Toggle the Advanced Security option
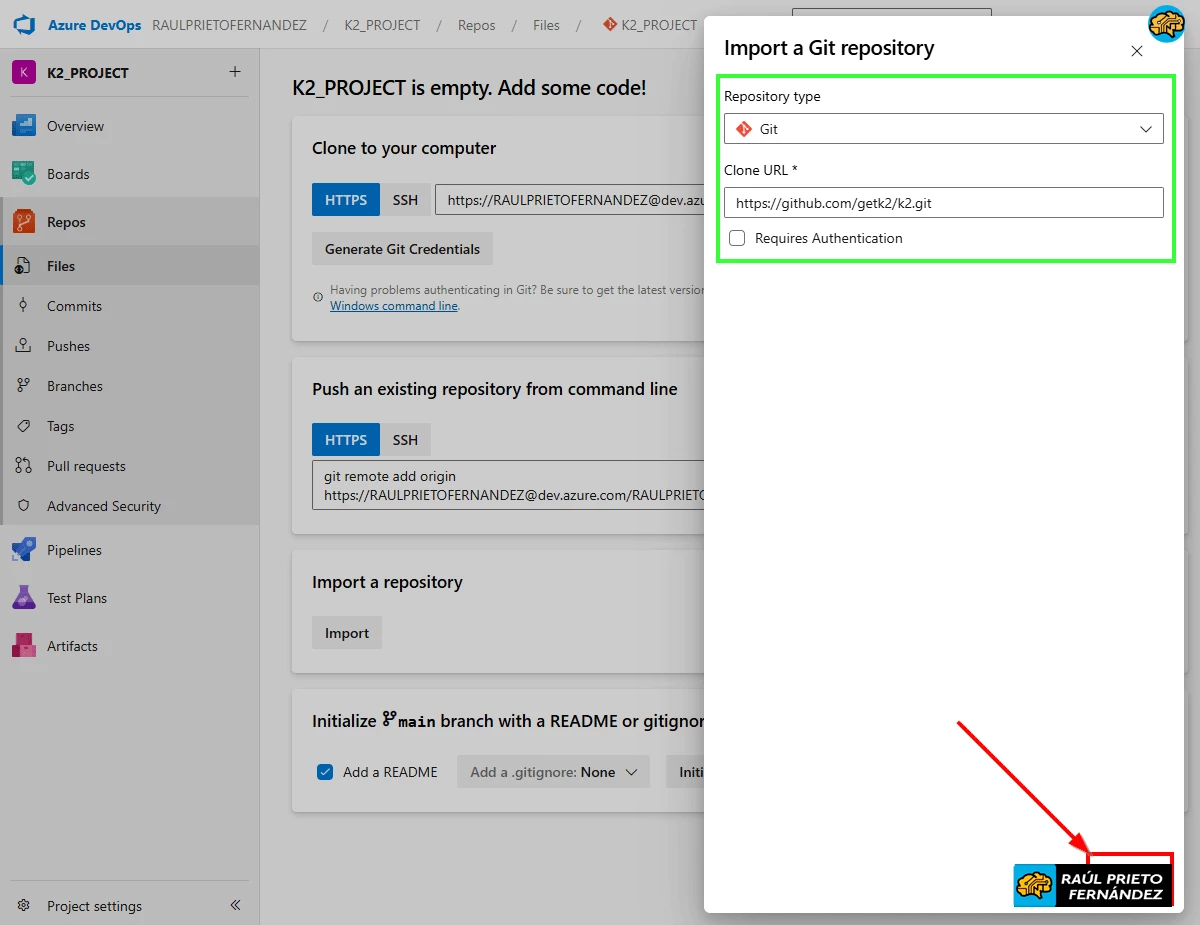 [x=22, y=506]
